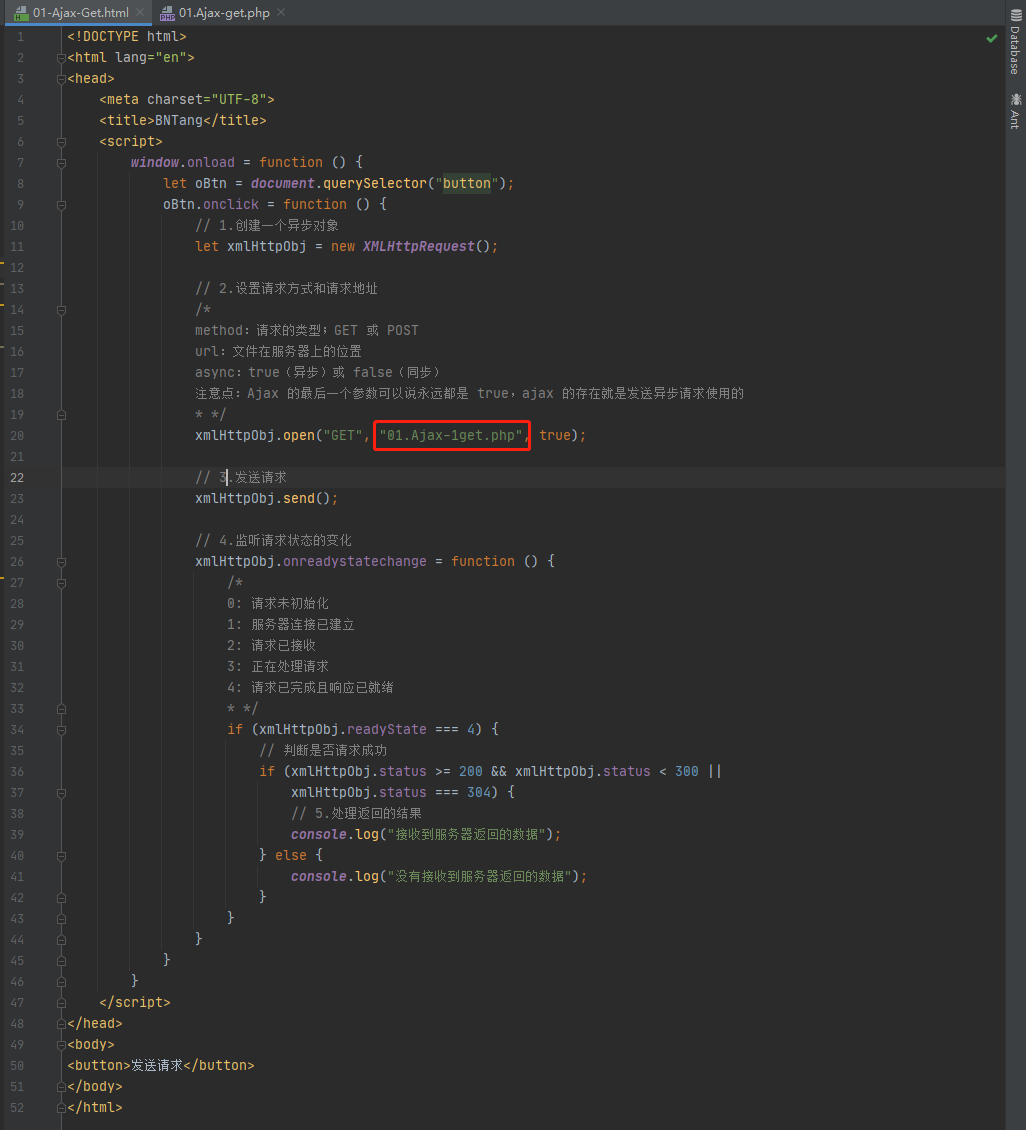This screenshot has width=1026, height=1130.
Task: Click the comment "// 2.设置请求方式和请求地址"
Action: click(286, 288)
